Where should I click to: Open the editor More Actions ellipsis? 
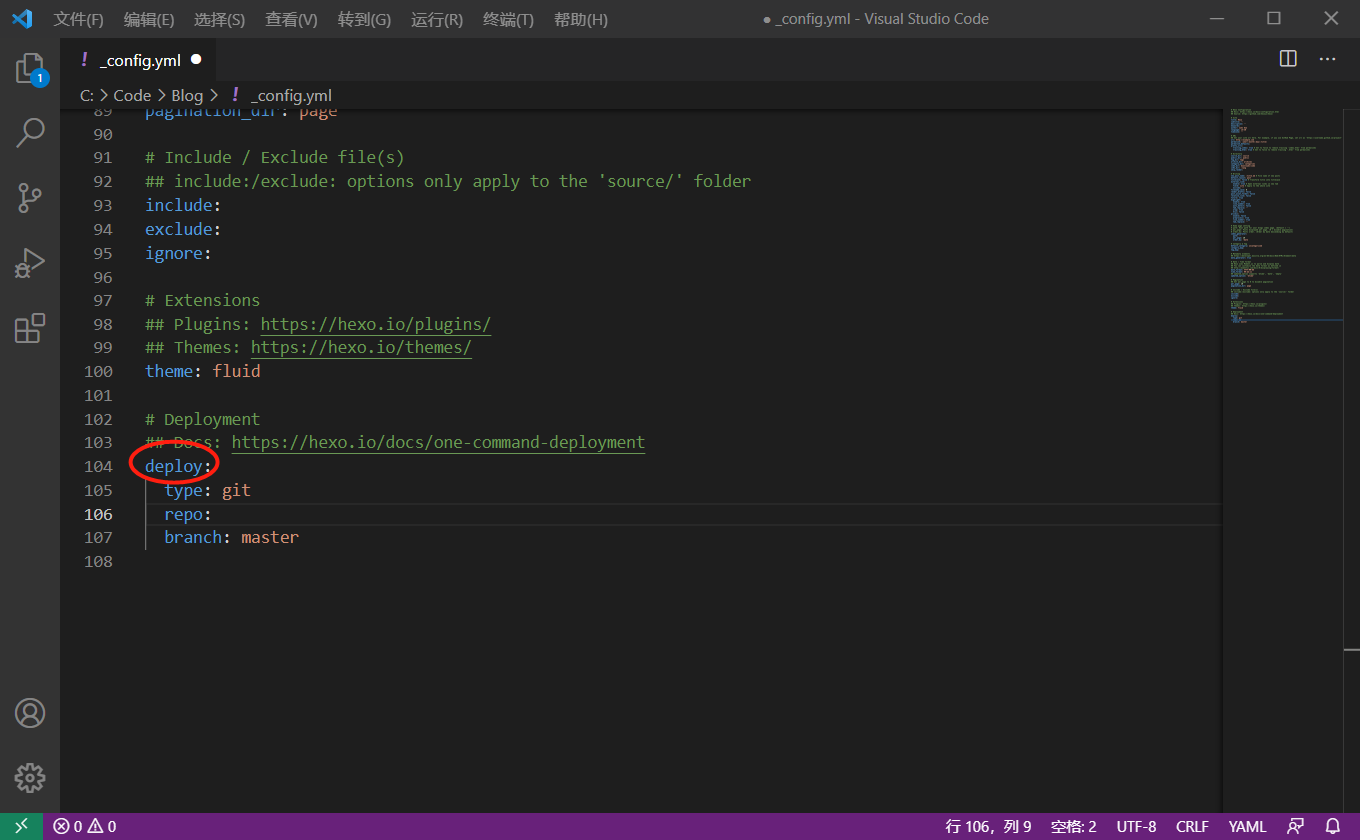1327,59
